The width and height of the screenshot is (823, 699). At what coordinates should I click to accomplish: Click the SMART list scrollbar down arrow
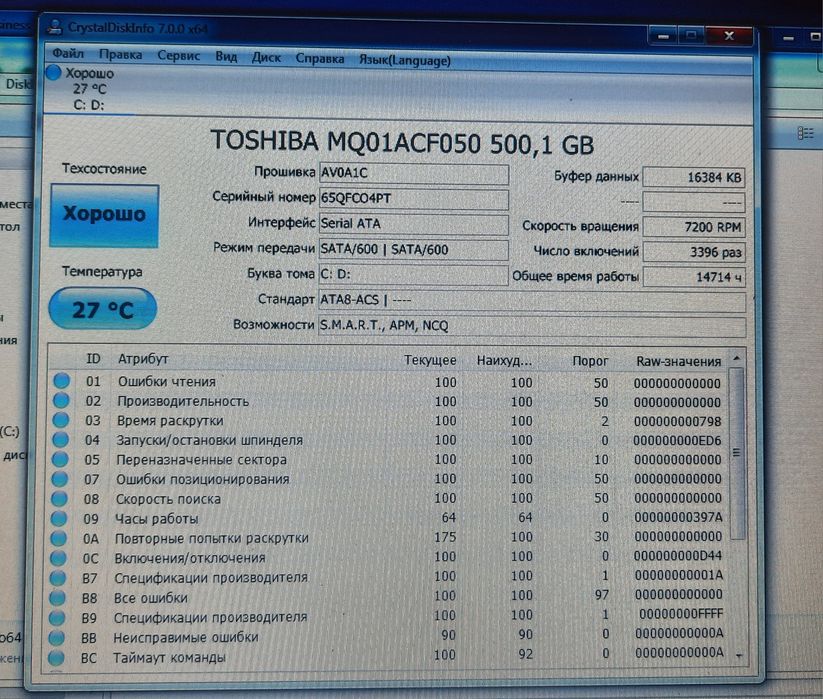[739, 655]
